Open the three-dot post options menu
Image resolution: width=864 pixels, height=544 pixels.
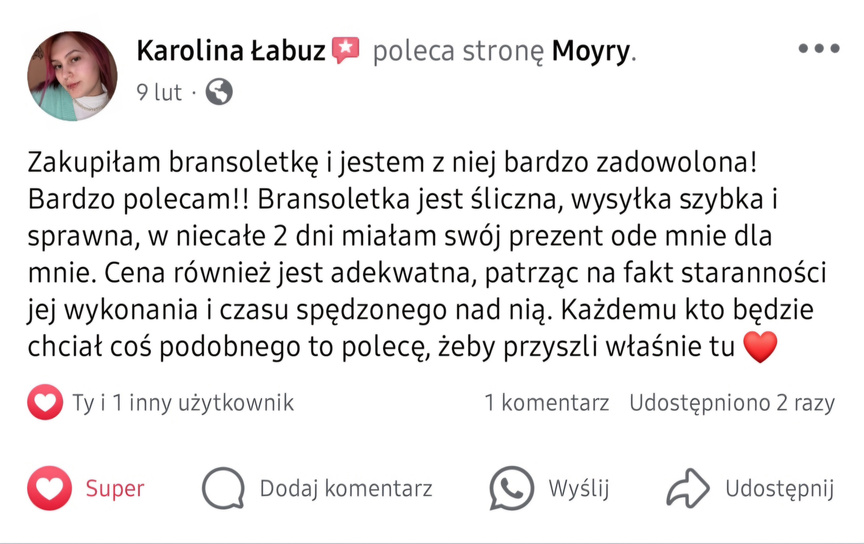[x=819, y=49]
